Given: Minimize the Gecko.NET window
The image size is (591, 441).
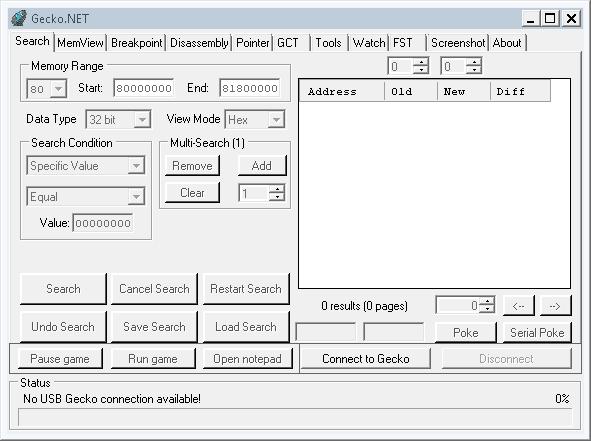Looking at the screenshot, I should (x=531, y=18).
